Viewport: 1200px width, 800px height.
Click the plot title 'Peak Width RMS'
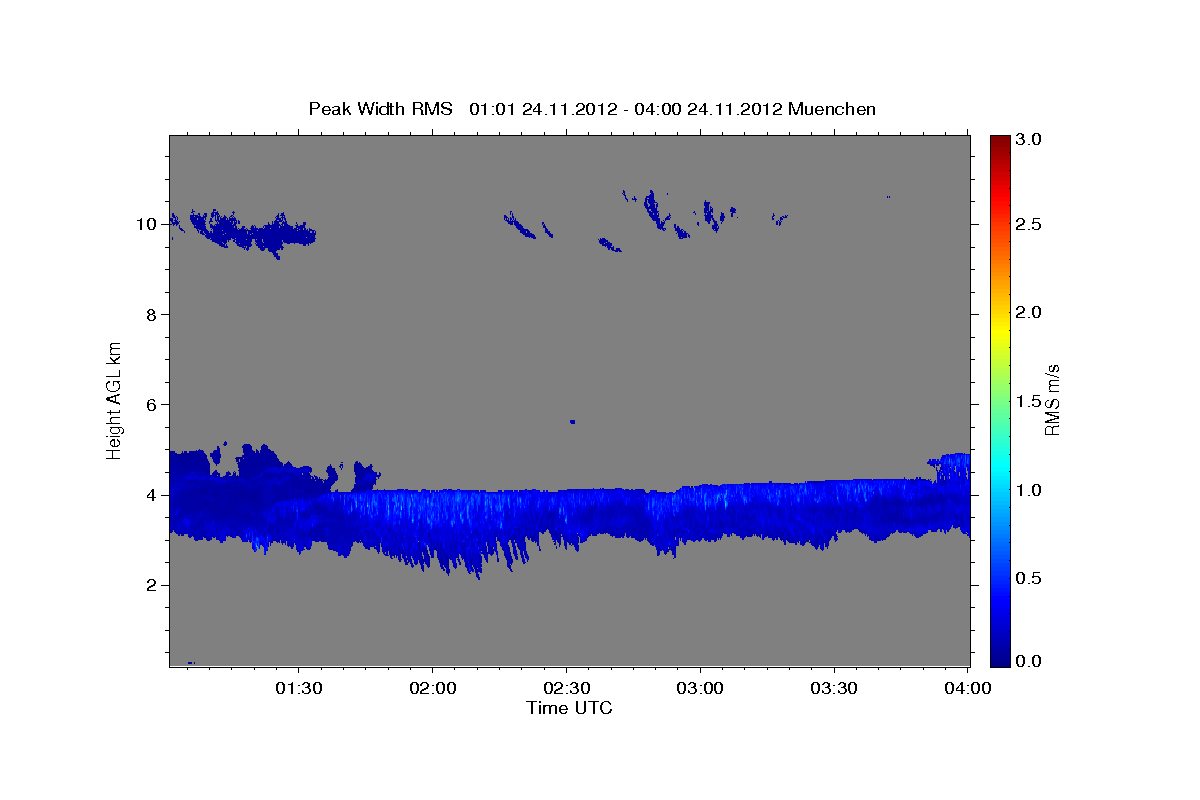[380, 109]
